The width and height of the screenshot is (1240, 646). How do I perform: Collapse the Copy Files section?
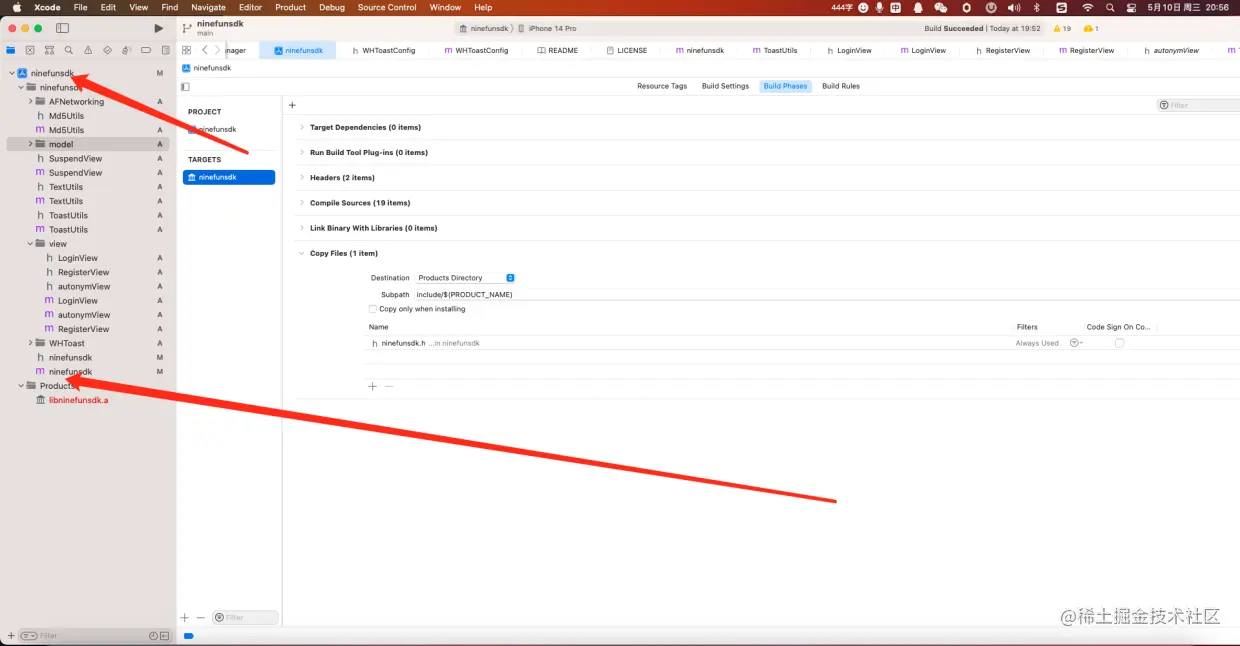point(302,253)
